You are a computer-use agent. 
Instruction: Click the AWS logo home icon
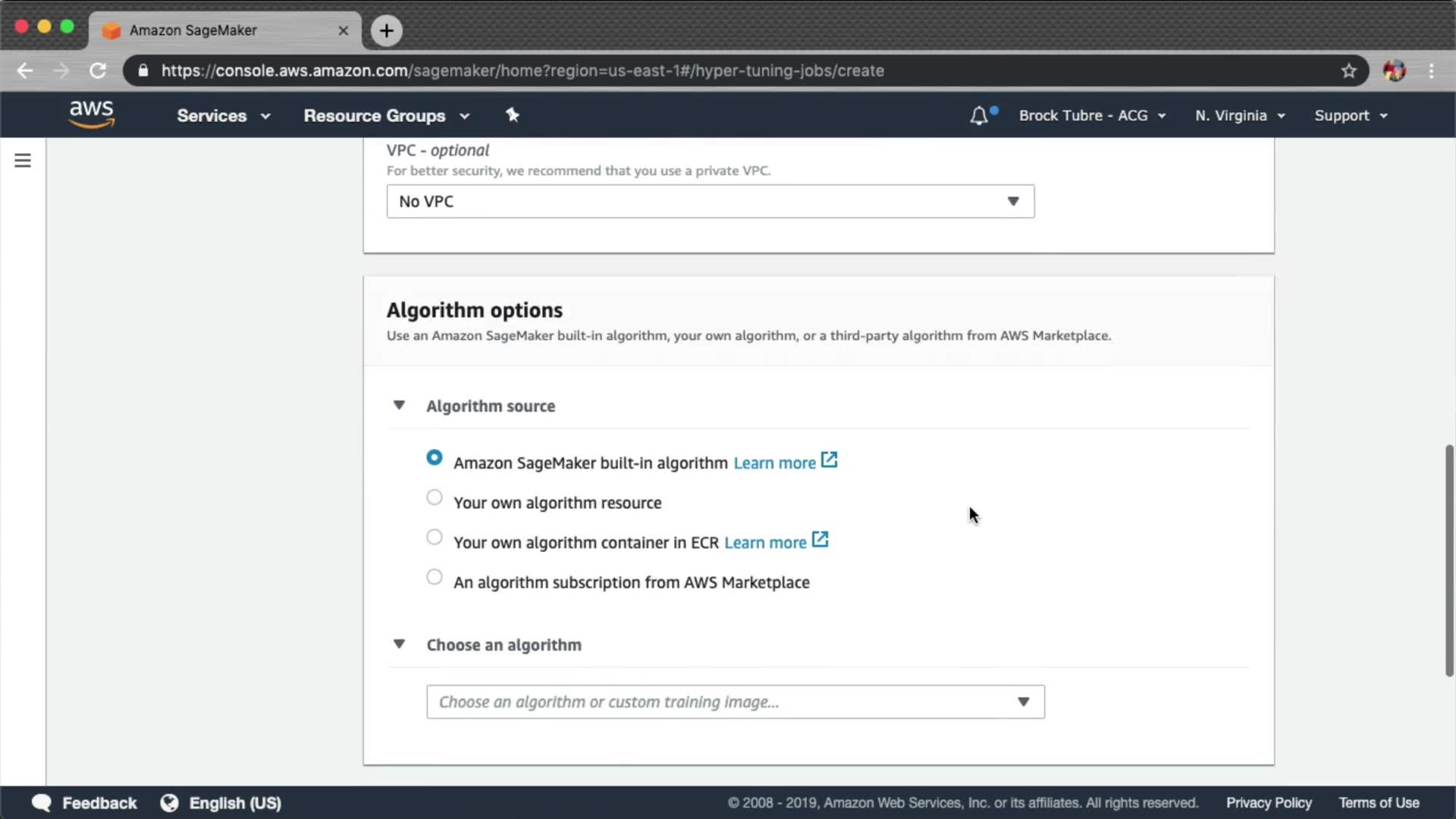(x=91, y=115)
